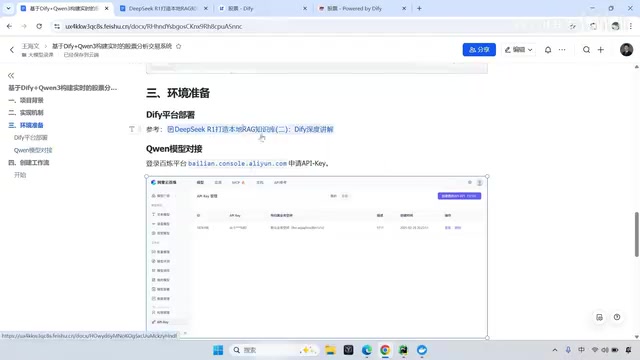This screenshot has height=360, width=640.
Task: Click outline title 基于Dify+Qwen3
Action: click(62, 88)
